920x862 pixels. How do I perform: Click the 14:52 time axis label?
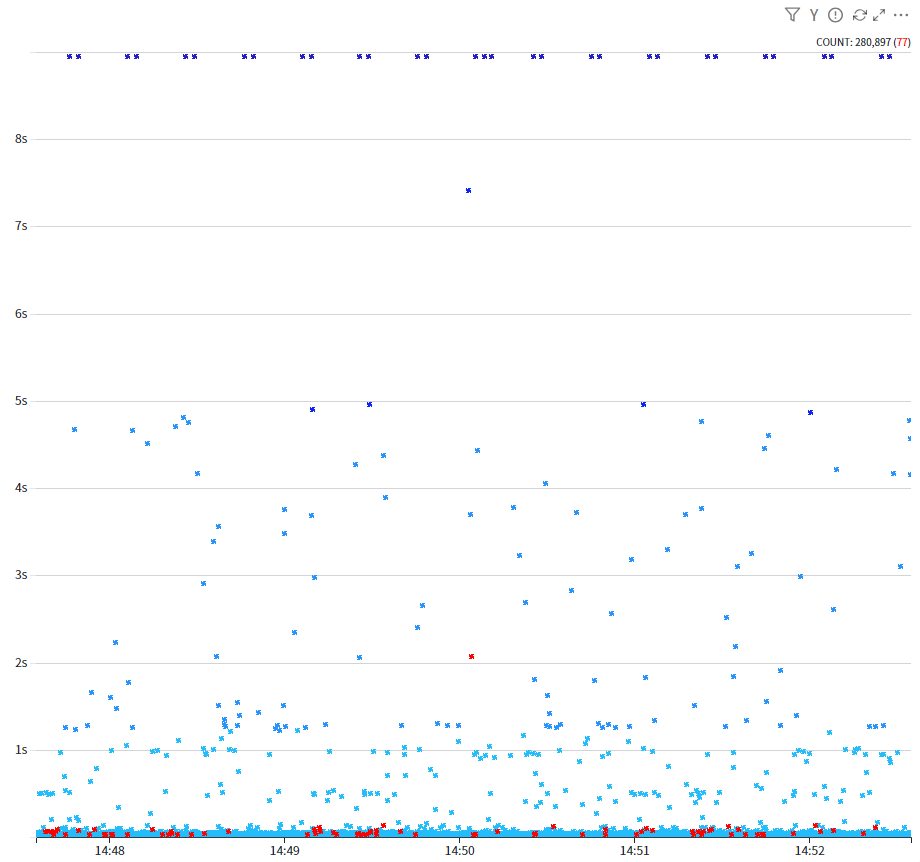(810, 851)
